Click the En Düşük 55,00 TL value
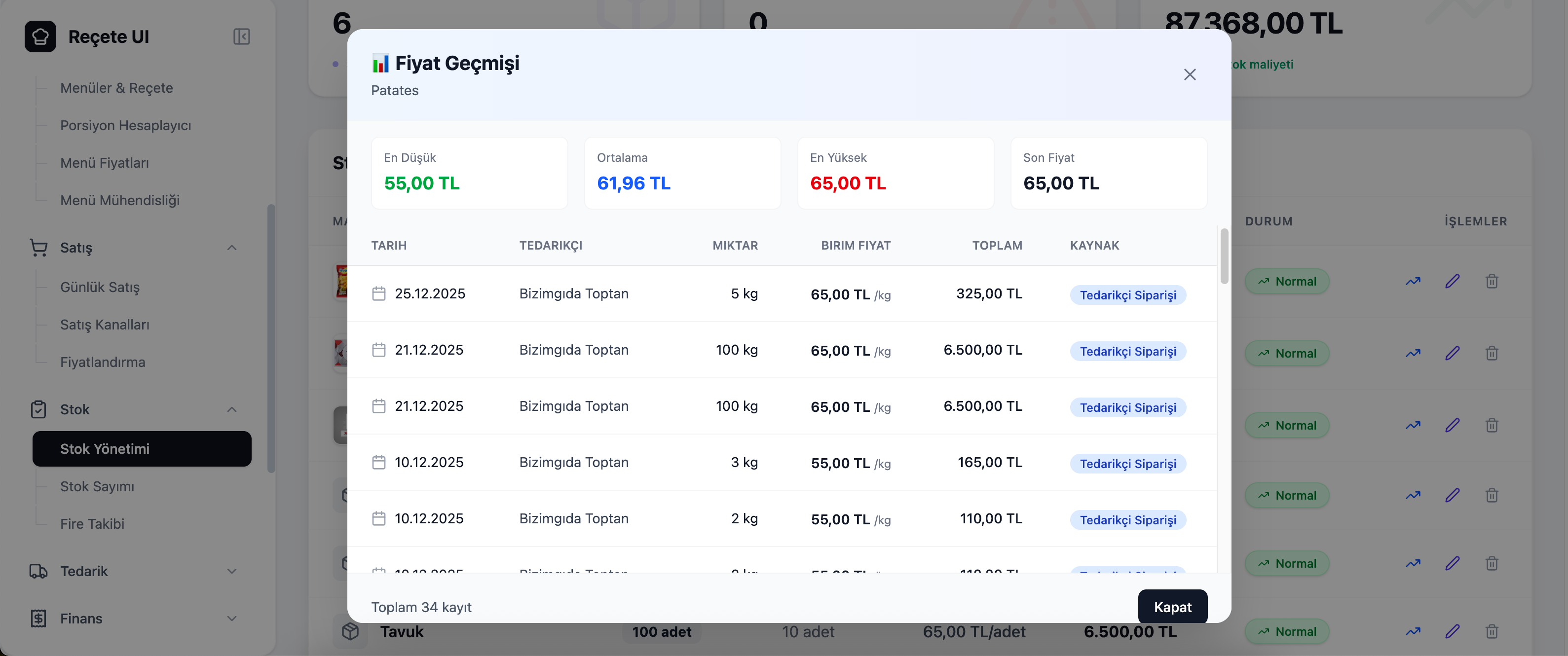Screen dimensions: 1568x656 click(x=422, y=183)
